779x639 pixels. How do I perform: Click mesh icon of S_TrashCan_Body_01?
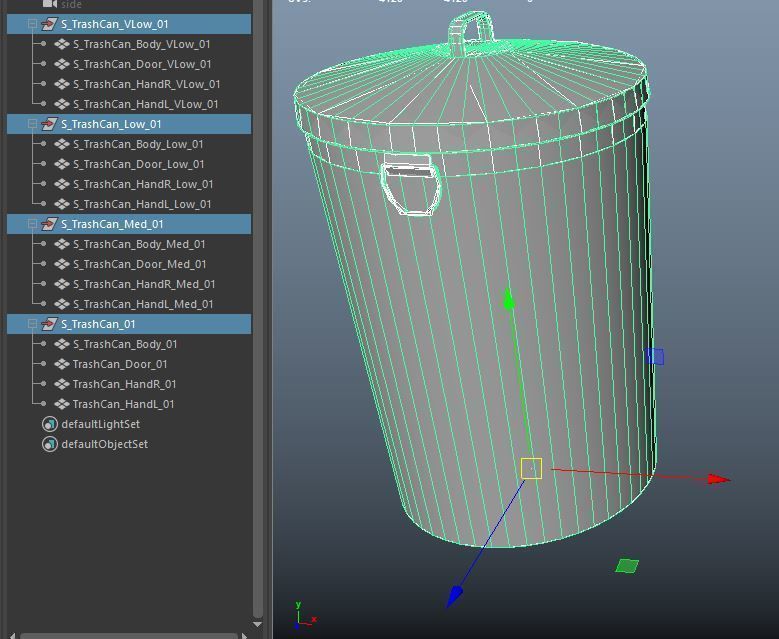[x=62, y=344]
